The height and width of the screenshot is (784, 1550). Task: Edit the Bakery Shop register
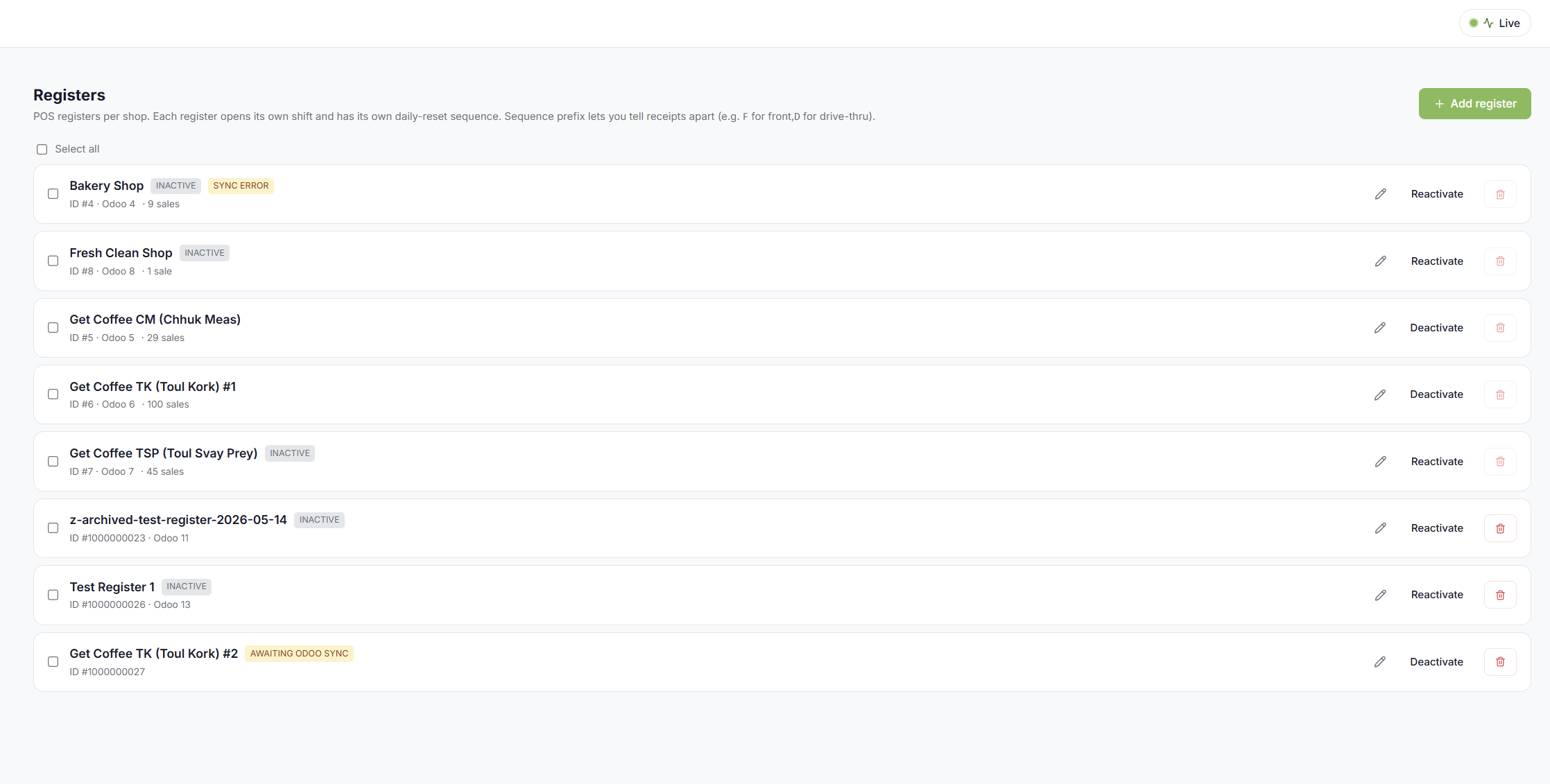click(x=1381, y=194)
